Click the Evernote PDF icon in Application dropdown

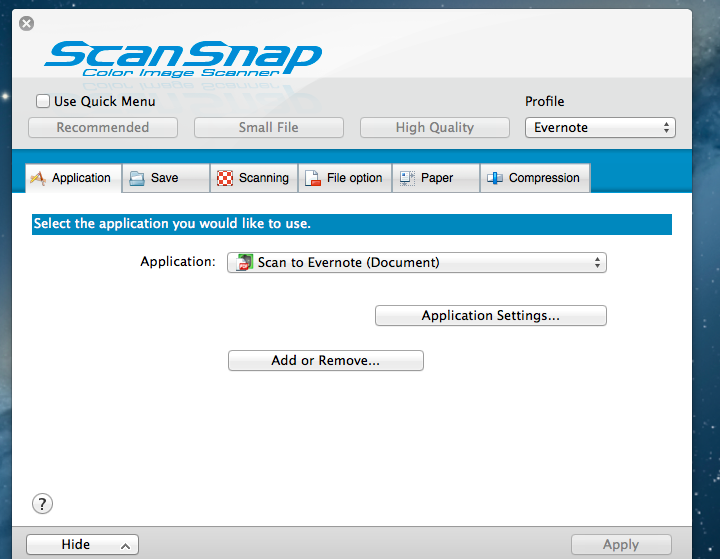pos(244,262)
